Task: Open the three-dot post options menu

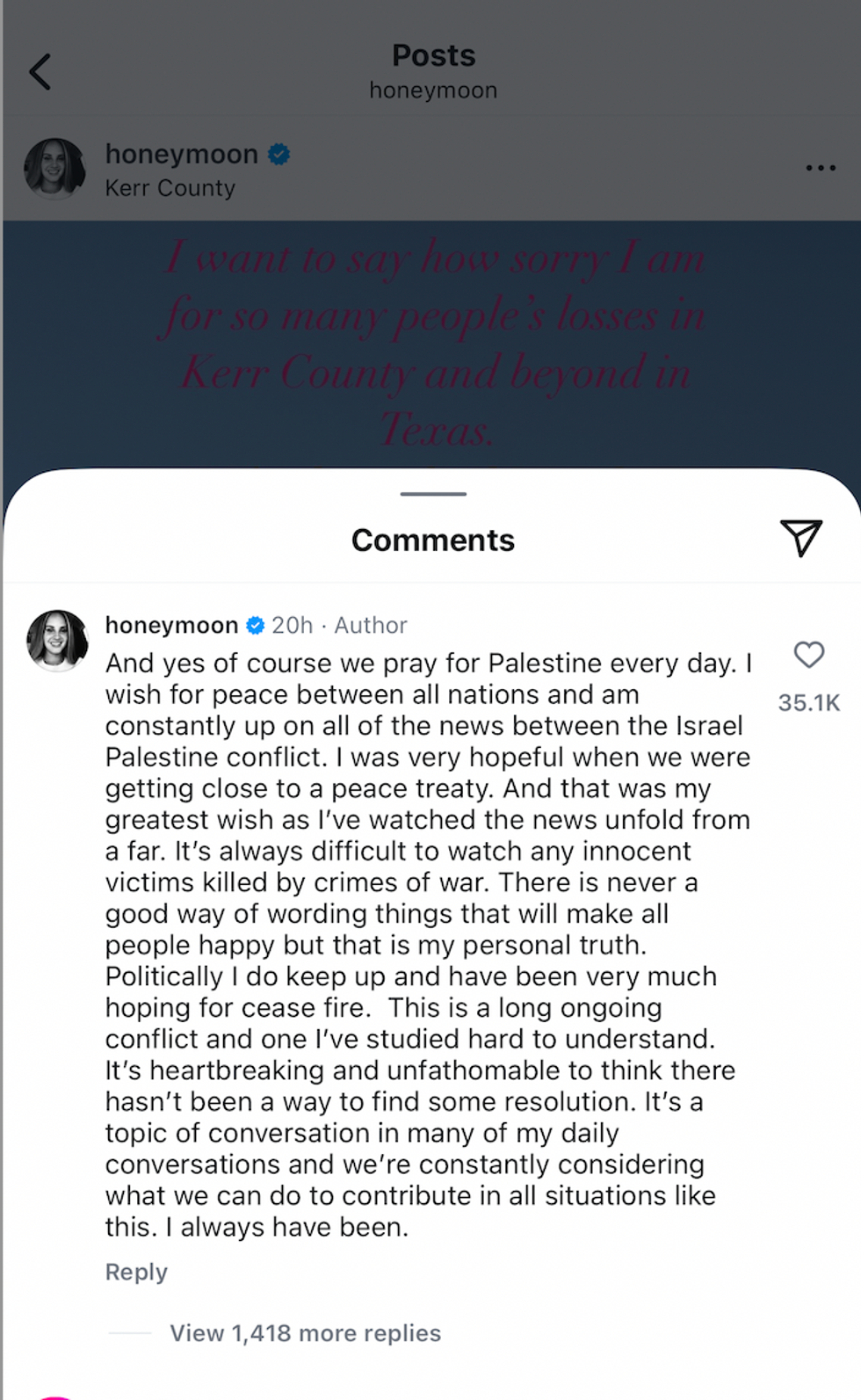Action: coord(820,168)
